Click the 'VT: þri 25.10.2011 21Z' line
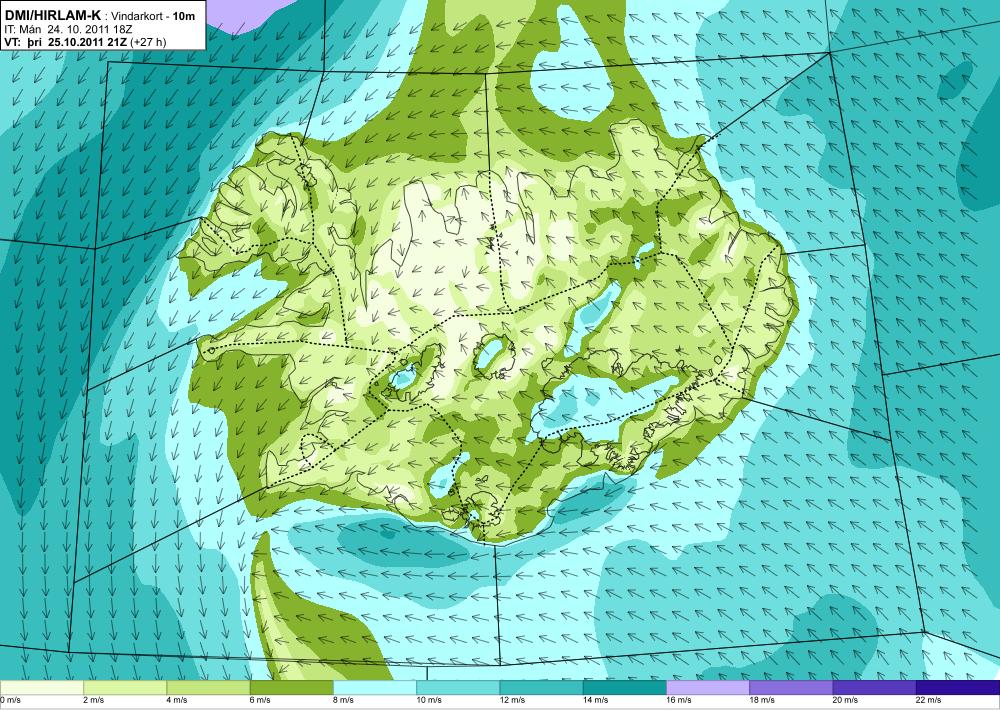The width and height of the screenshot is (1000, 710). click(x=66, y=42)
